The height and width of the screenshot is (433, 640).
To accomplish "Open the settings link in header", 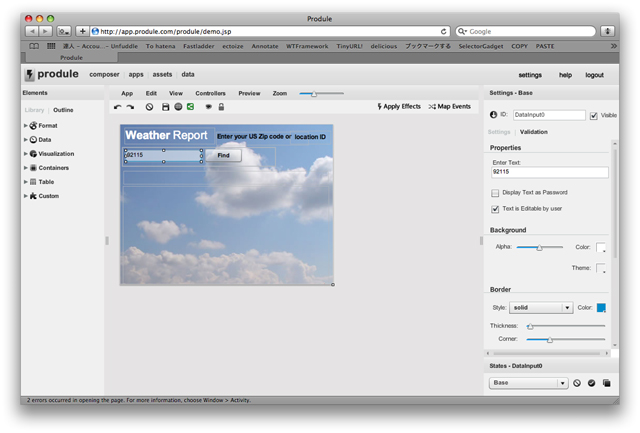I will (530, 75).
